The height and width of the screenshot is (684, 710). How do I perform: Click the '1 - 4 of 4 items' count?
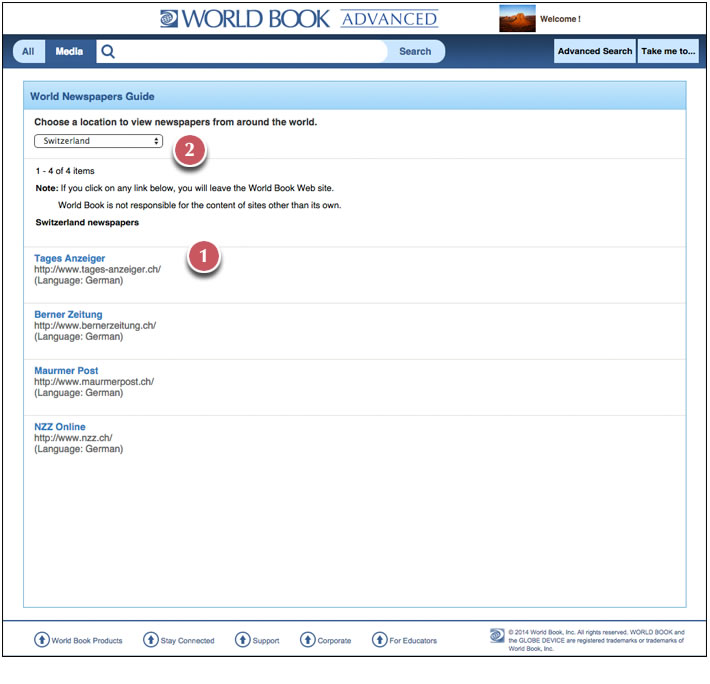(x=65, y=171)
